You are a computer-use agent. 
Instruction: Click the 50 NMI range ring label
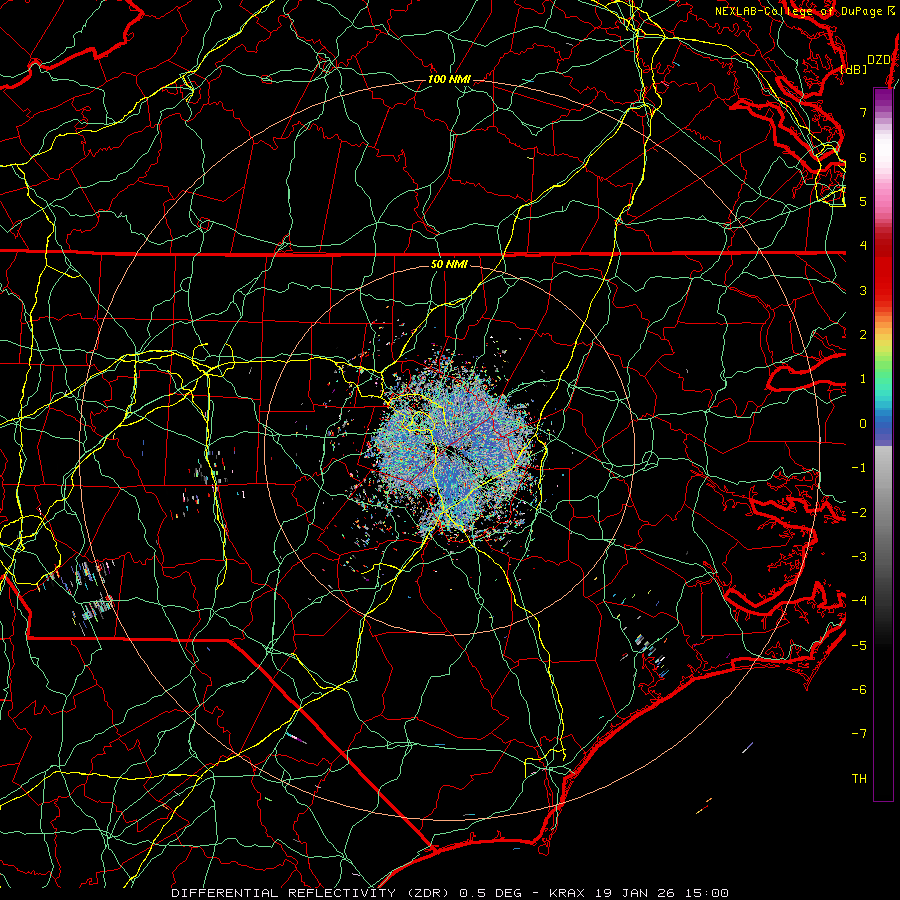[449, 265]
